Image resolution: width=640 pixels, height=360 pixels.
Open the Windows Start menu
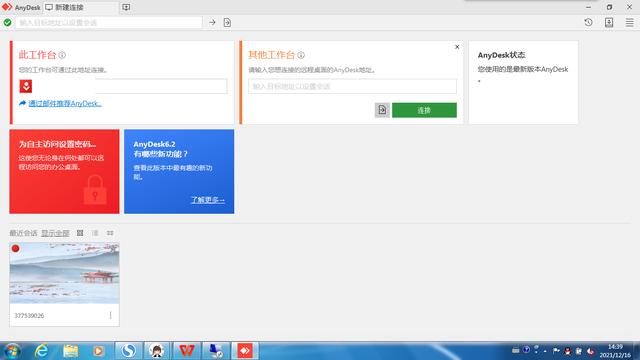pyautogui.click(x=12, y=351)
